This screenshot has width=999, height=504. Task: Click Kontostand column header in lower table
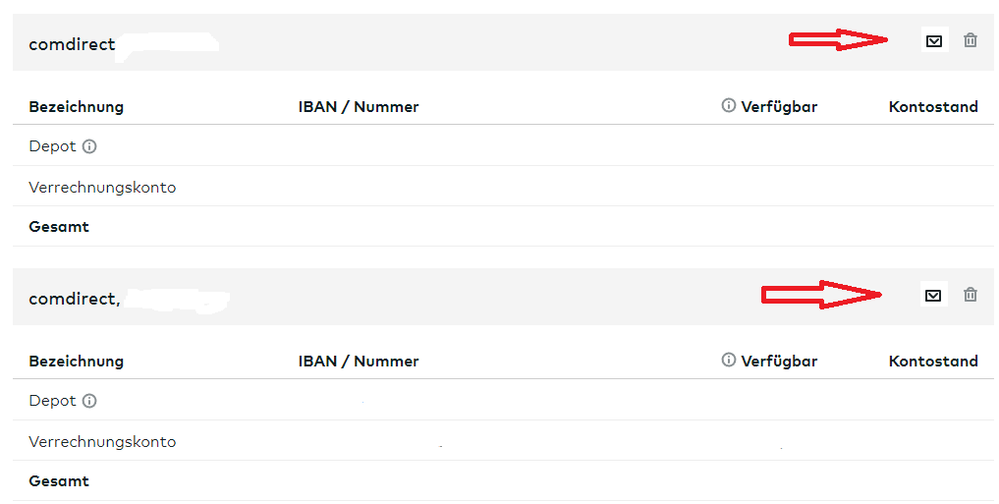point(933,361)
